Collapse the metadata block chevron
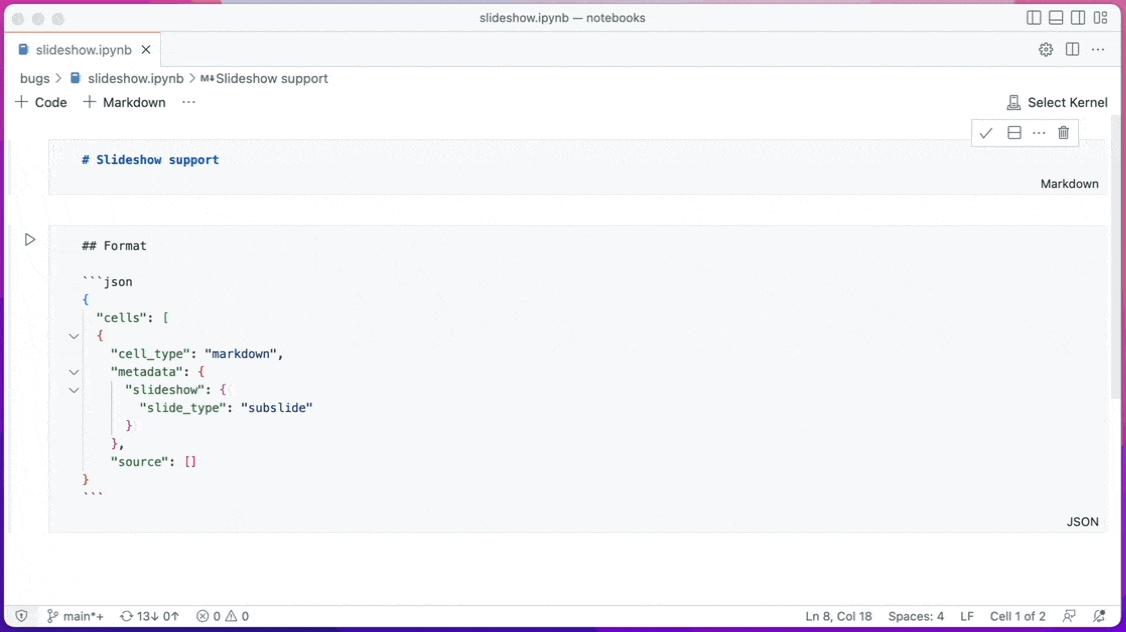The width and height of the screenshot is (1126, 632). 73,372
